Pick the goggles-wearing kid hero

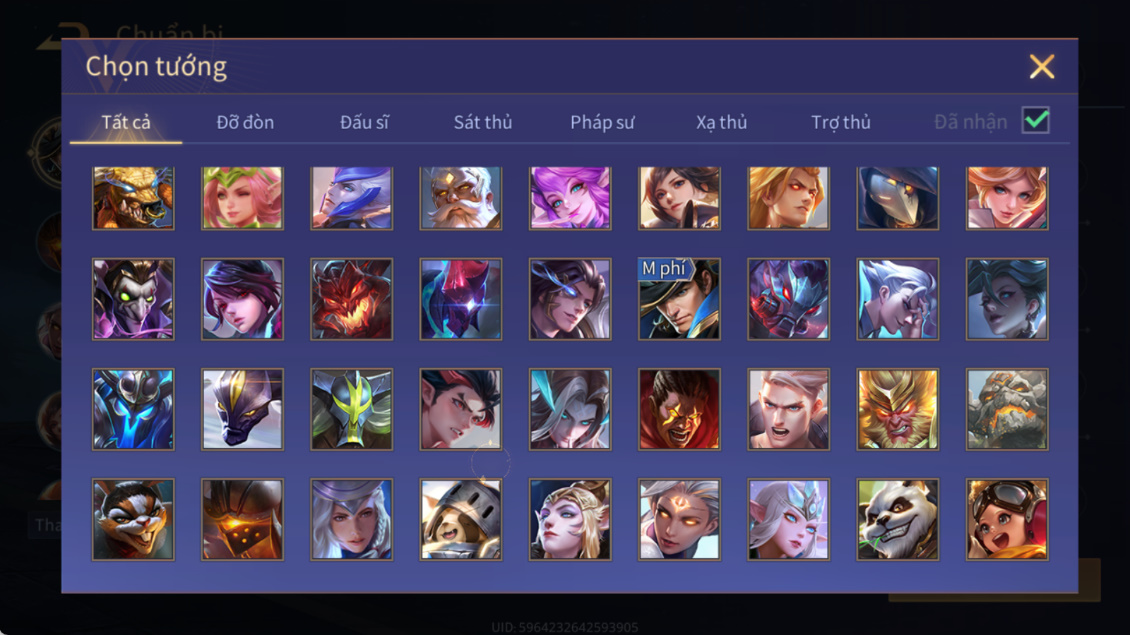(x=1007, y=519)
